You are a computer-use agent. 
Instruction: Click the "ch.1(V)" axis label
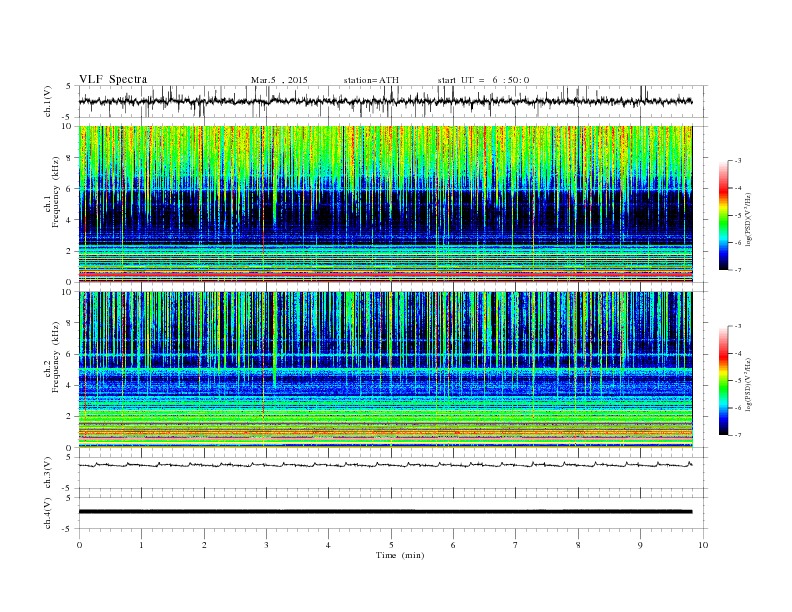point(48,102)
